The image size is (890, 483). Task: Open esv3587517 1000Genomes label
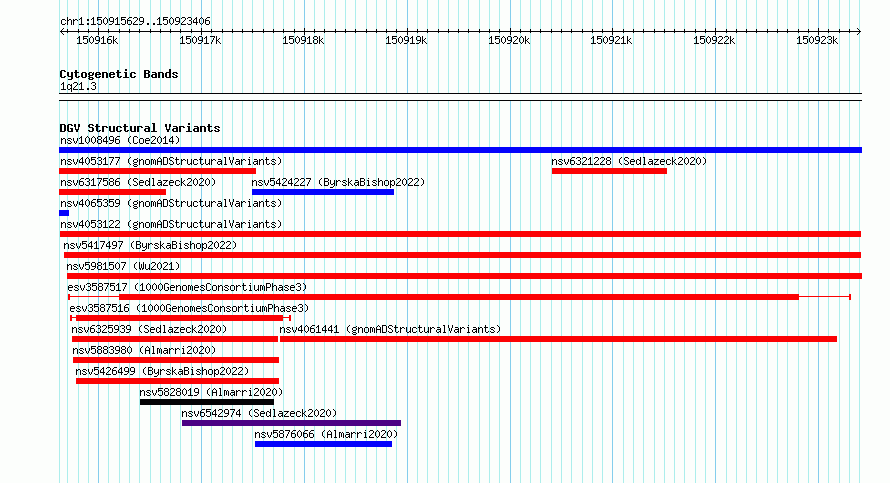(187, 287)
